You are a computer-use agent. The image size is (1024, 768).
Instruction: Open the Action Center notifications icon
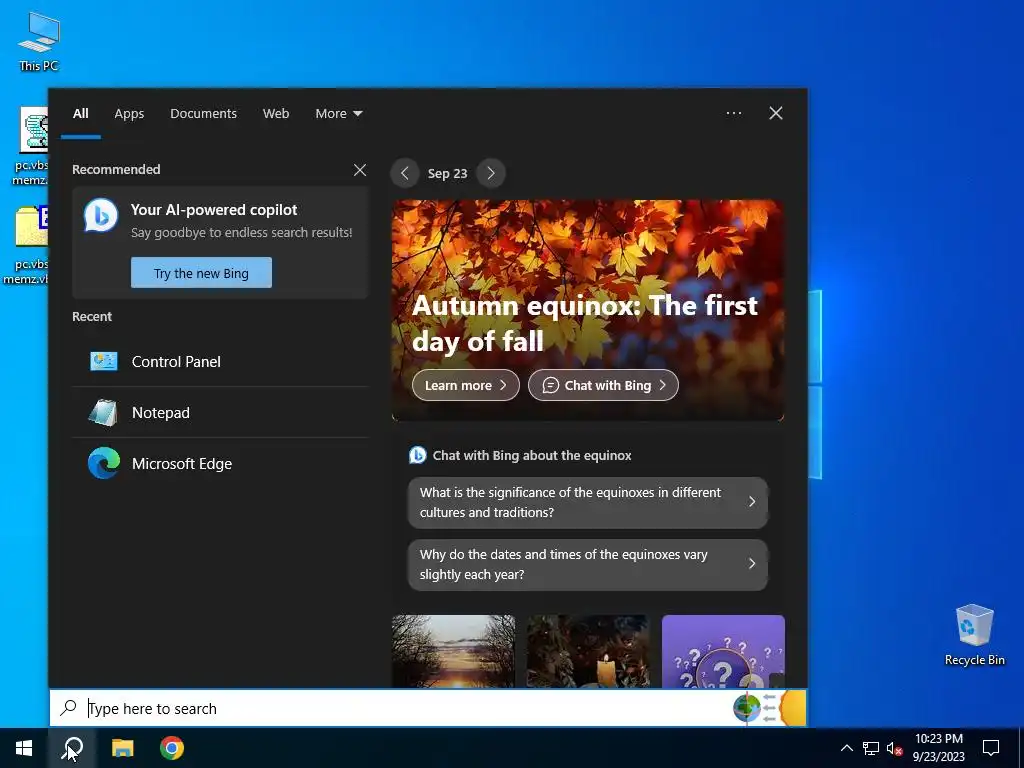pyautogui.click(x=991, y=748)
